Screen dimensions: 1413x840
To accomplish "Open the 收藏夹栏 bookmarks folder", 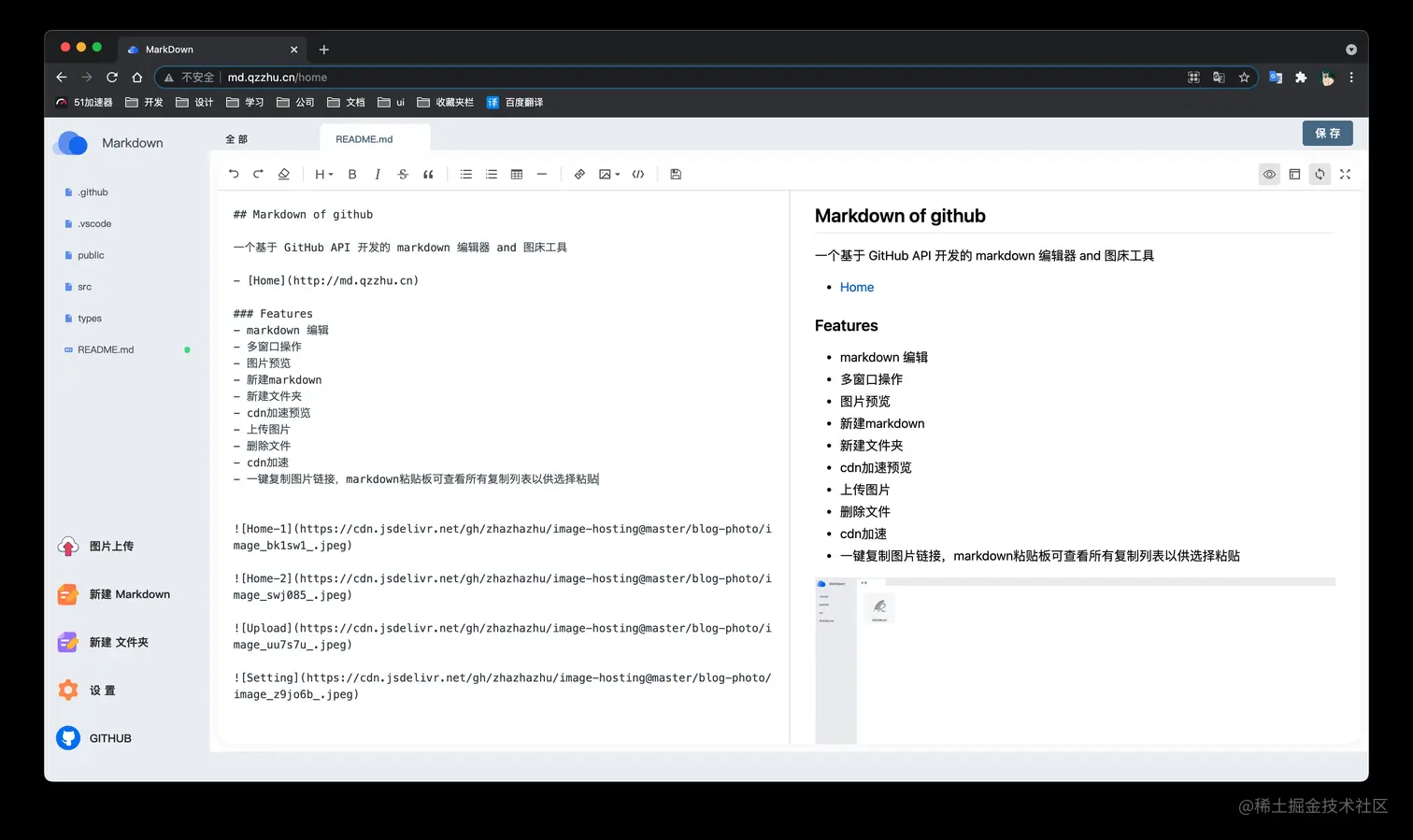I will [445, 103].
